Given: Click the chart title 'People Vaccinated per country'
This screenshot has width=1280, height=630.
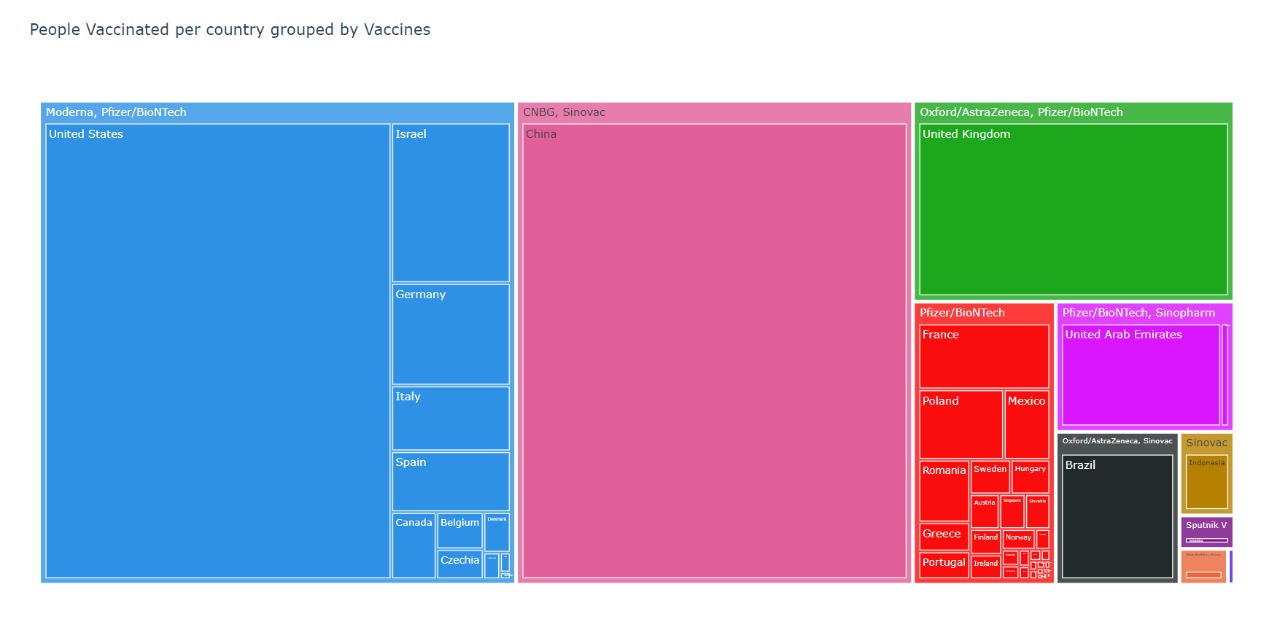Looking at the screenshot, I should point(230,30).
